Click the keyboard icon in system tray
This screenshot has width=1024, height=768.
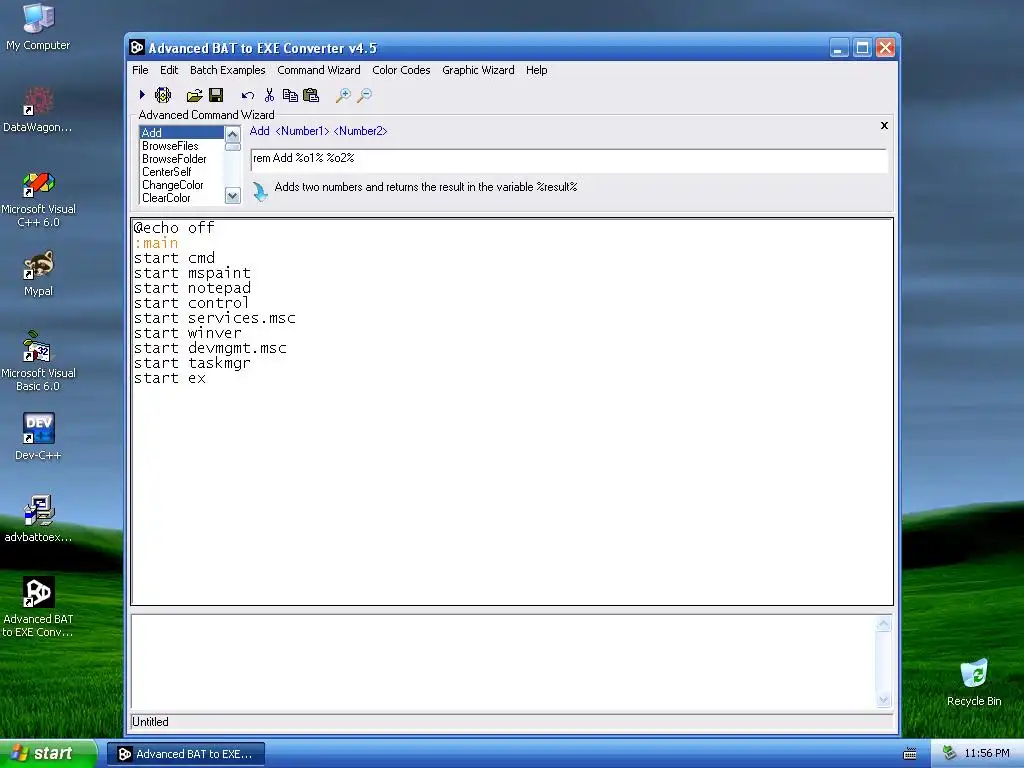[x=910, y=754]
